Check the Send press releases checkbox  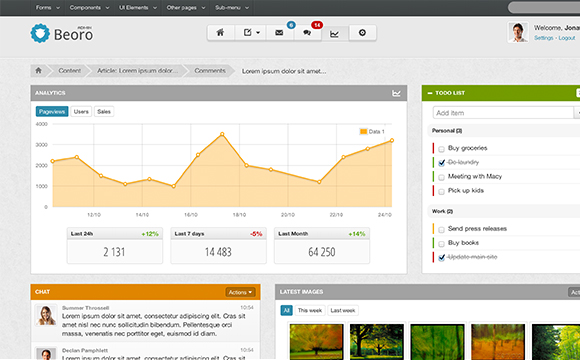441,230
